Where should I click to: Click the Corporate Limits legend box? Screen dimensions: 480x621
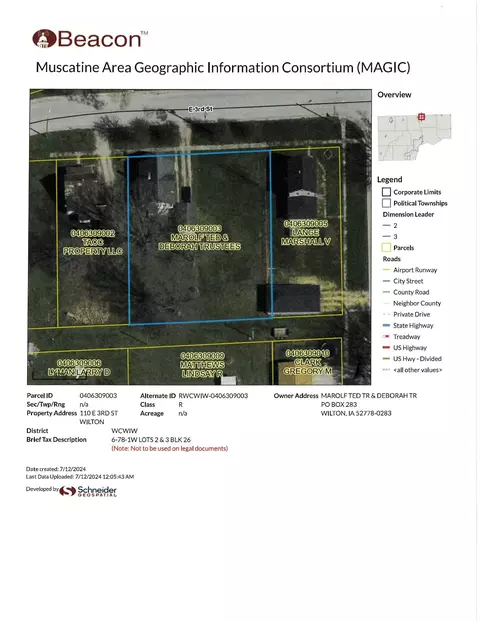point(386,192)
